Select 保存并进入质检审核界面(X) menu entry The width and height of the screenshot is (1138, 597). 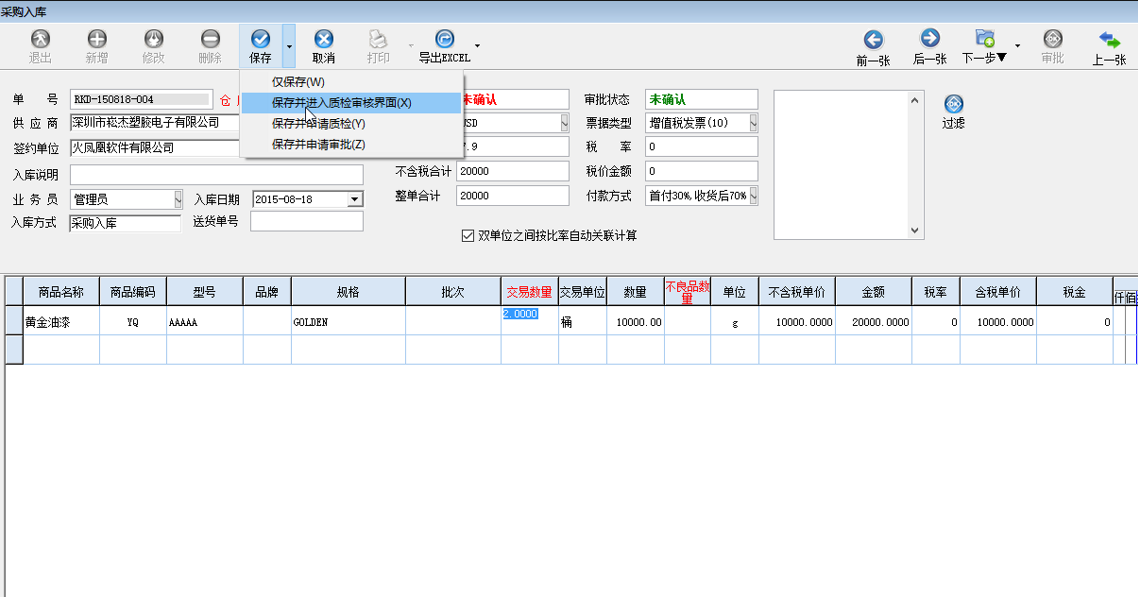point(351,103)
